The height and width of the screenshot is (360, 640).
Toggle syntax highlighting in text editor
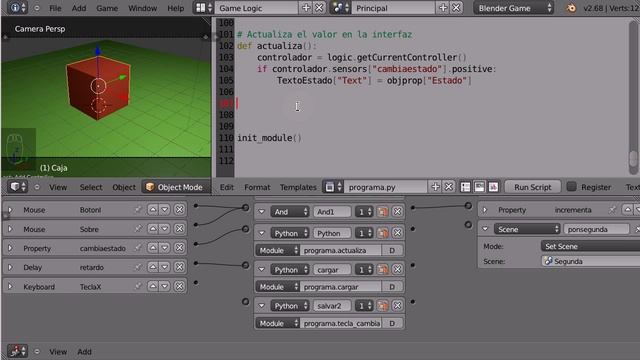pyautogui.click(x=493, y=187)
